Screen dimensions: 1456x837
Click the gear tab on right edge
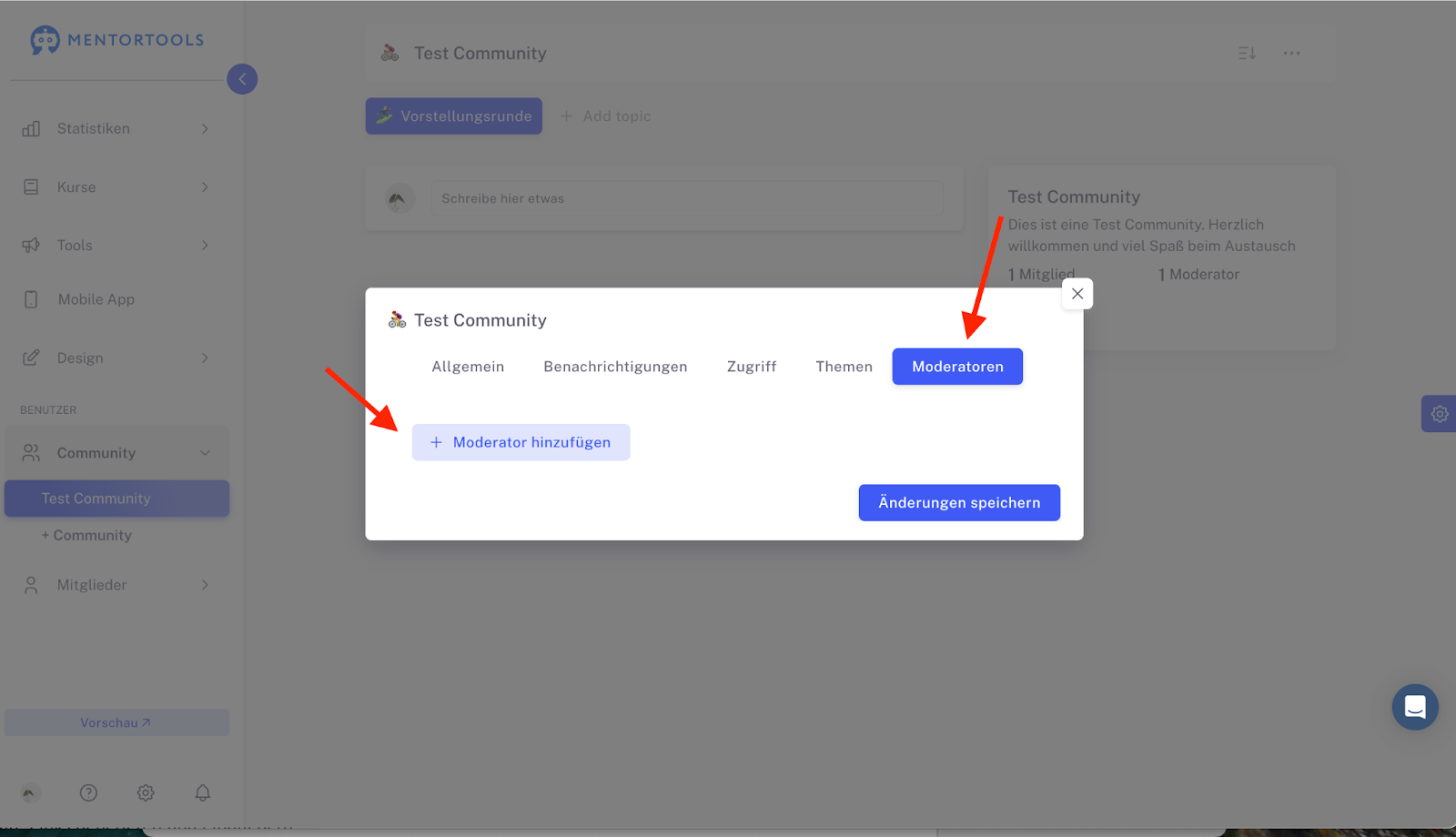pos(1440,414)
